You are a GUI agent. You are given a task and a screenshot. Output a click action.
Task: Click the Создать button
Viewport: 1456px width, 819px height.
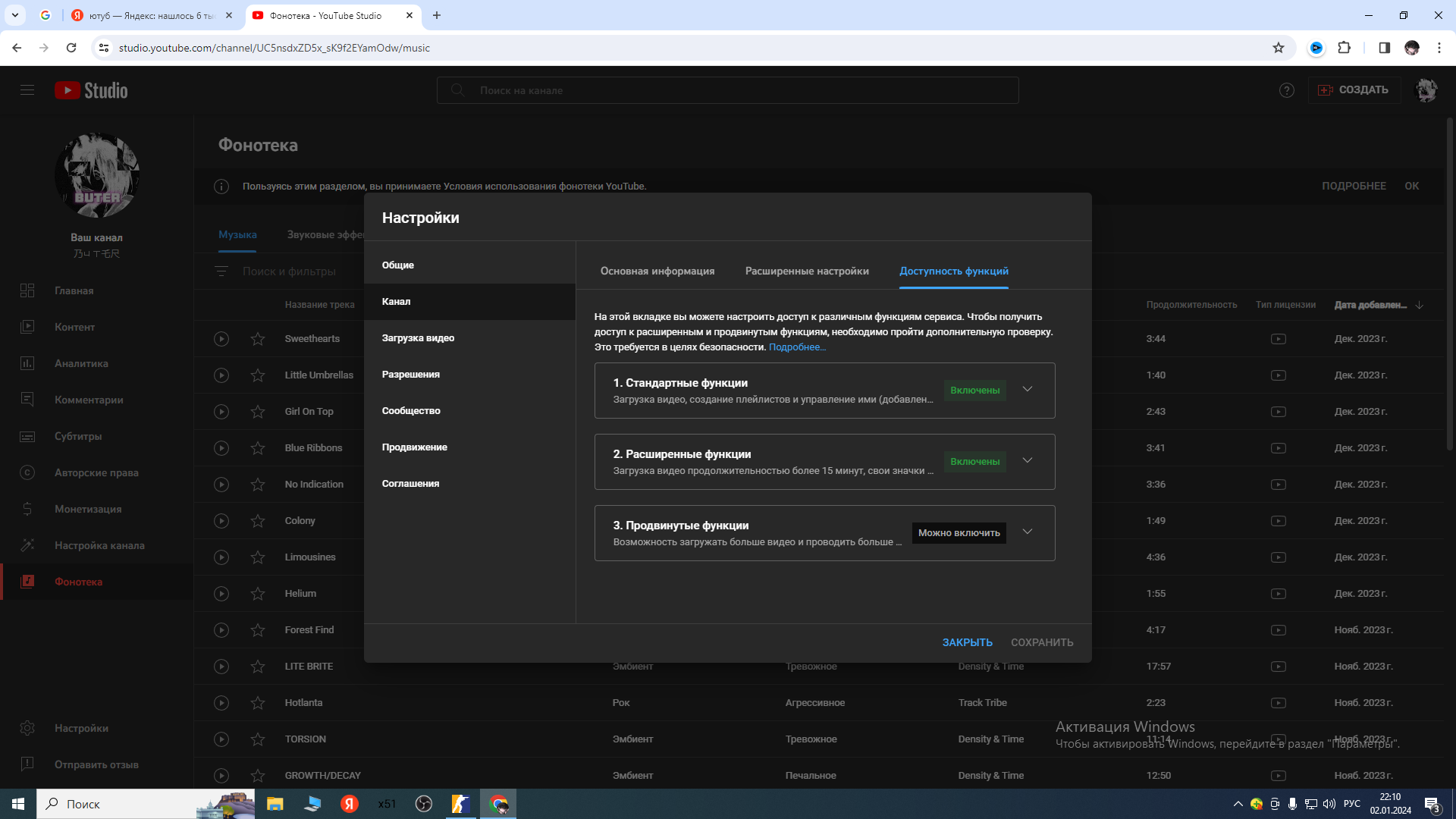1354,90
